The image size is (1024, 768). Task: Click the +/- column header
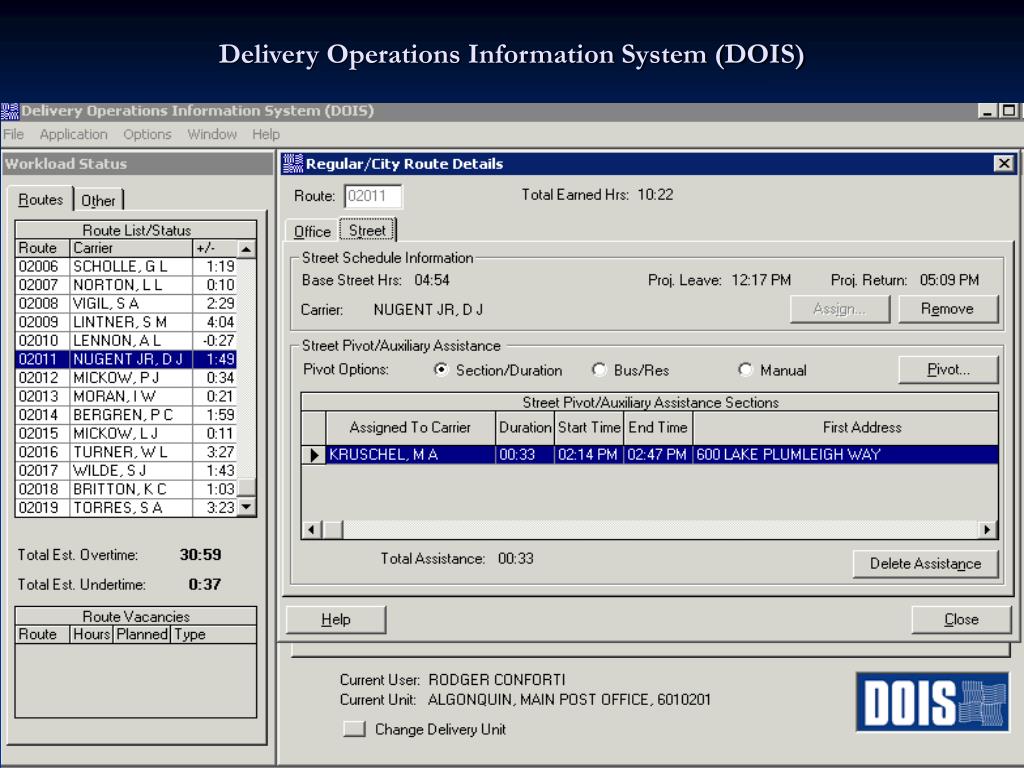coord(215,248)
